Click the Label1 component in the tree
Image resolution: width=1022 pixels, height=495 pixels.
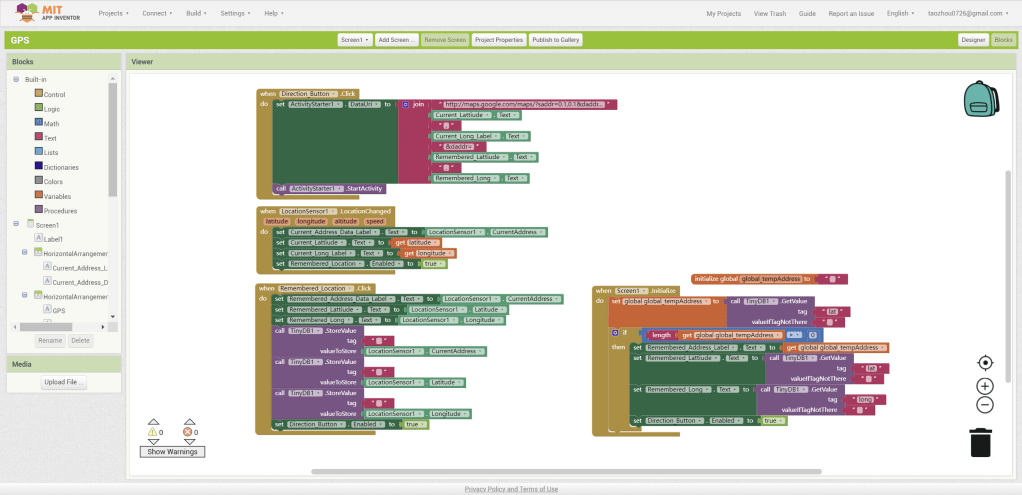(x=52, y=239)
